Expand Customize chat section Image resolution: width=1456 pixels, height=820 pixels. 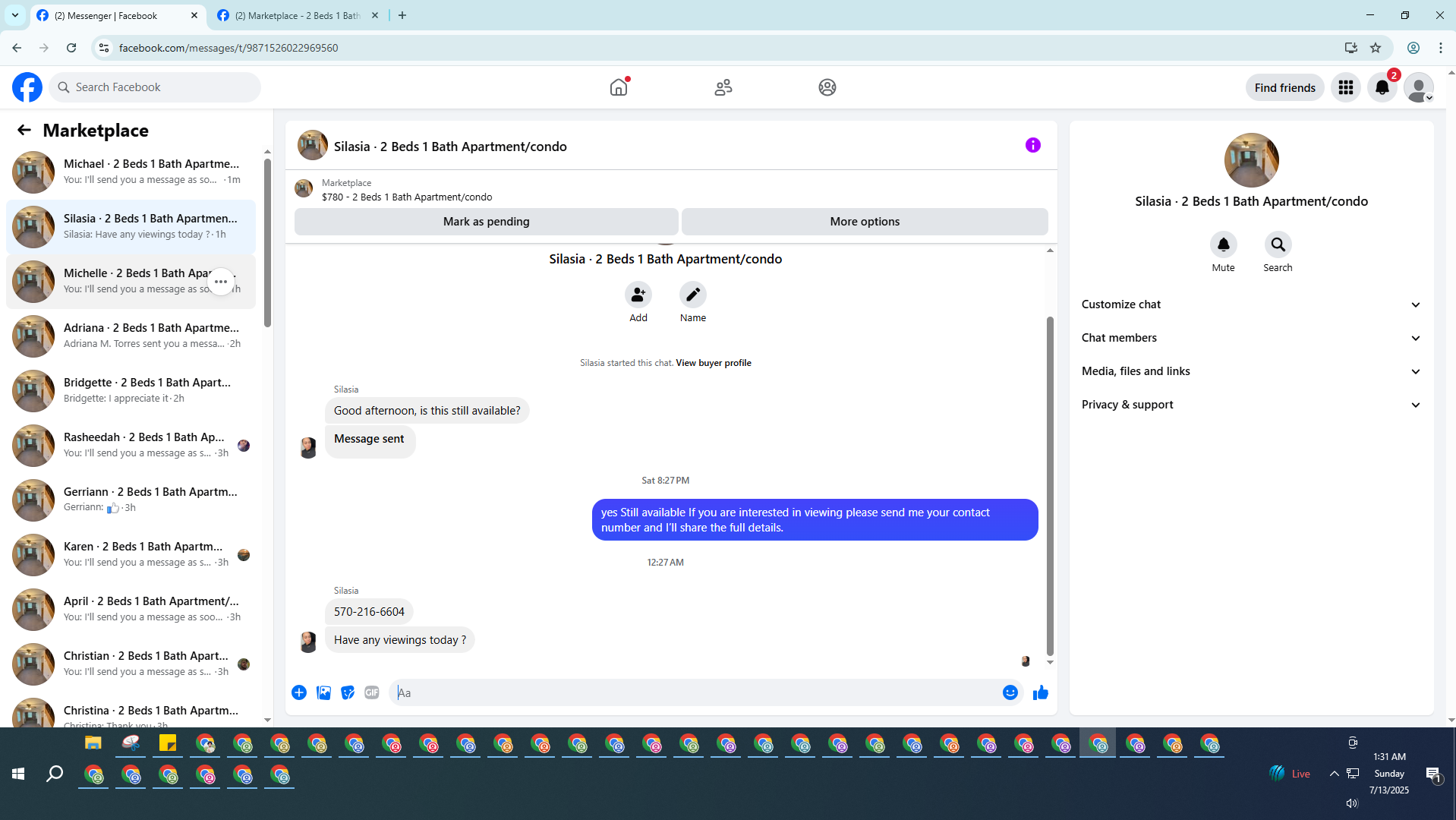1251,304
